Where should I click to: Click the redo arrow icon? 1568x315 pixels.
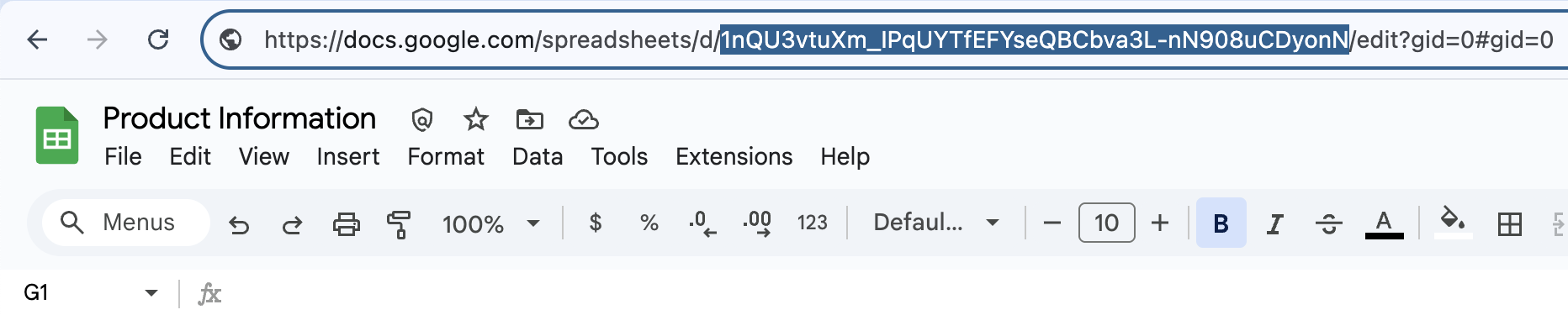(x=292, y=224)
